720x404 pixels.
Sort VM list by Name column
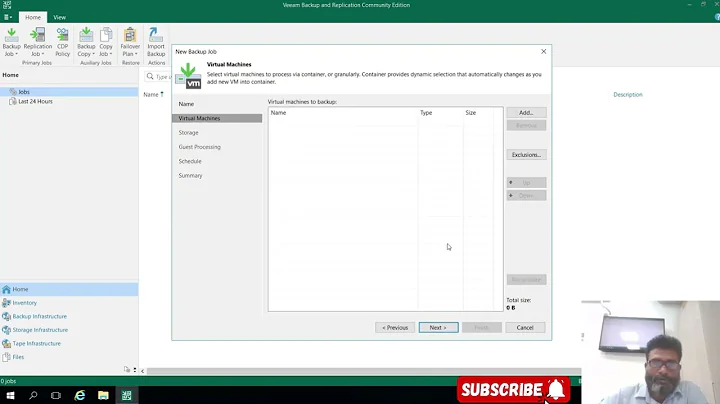tap(343, 112)
